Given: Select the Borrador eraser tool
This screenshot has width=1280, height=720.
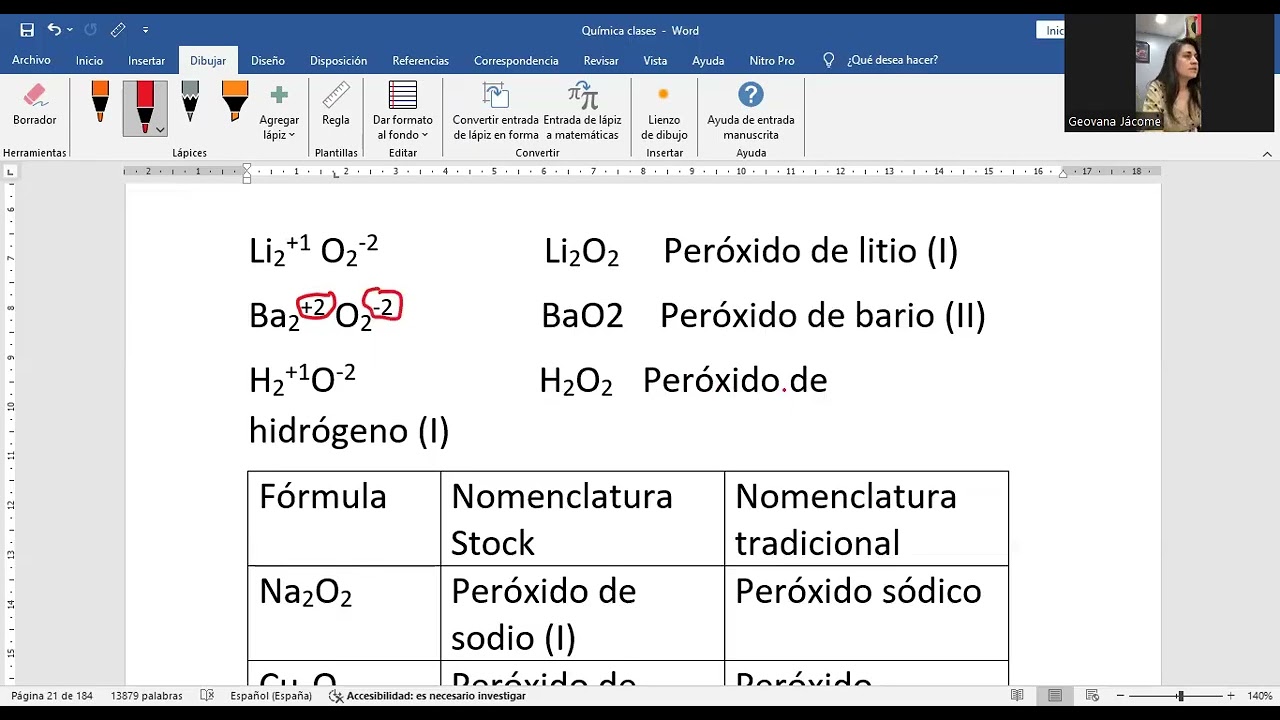Looking at the screenshot, I should pos(35,105).
